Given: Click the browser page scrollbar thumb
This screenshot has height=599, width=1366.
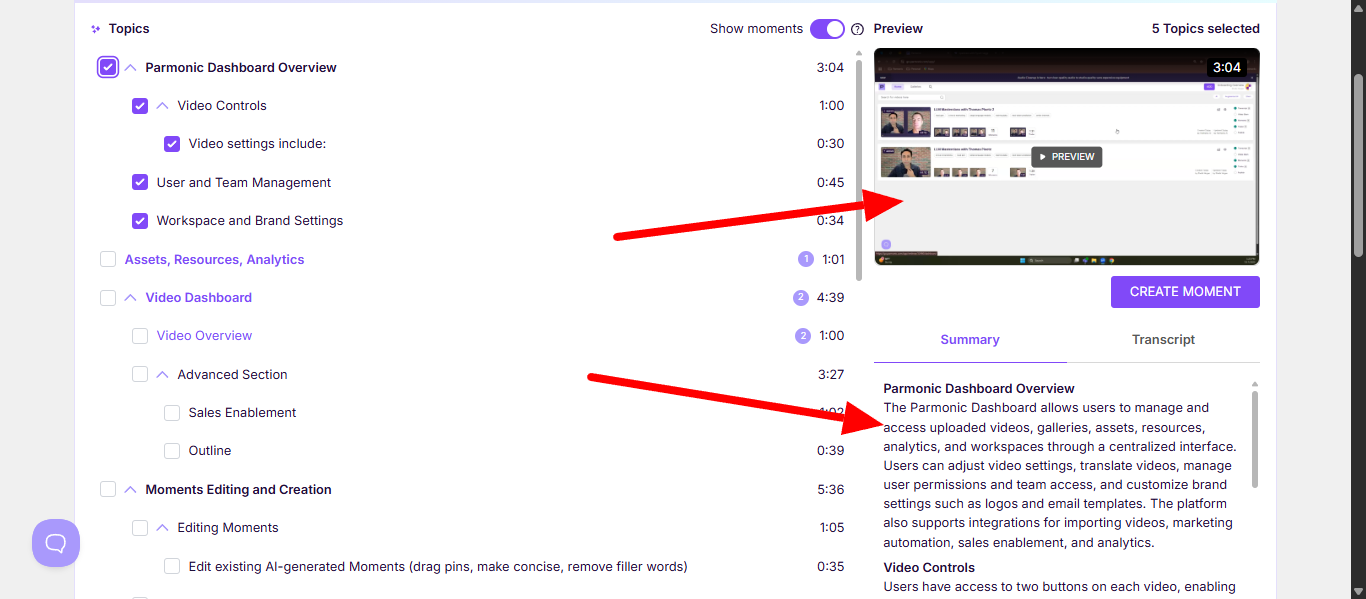Looking at the screenshot, I should click(1357, 165).
